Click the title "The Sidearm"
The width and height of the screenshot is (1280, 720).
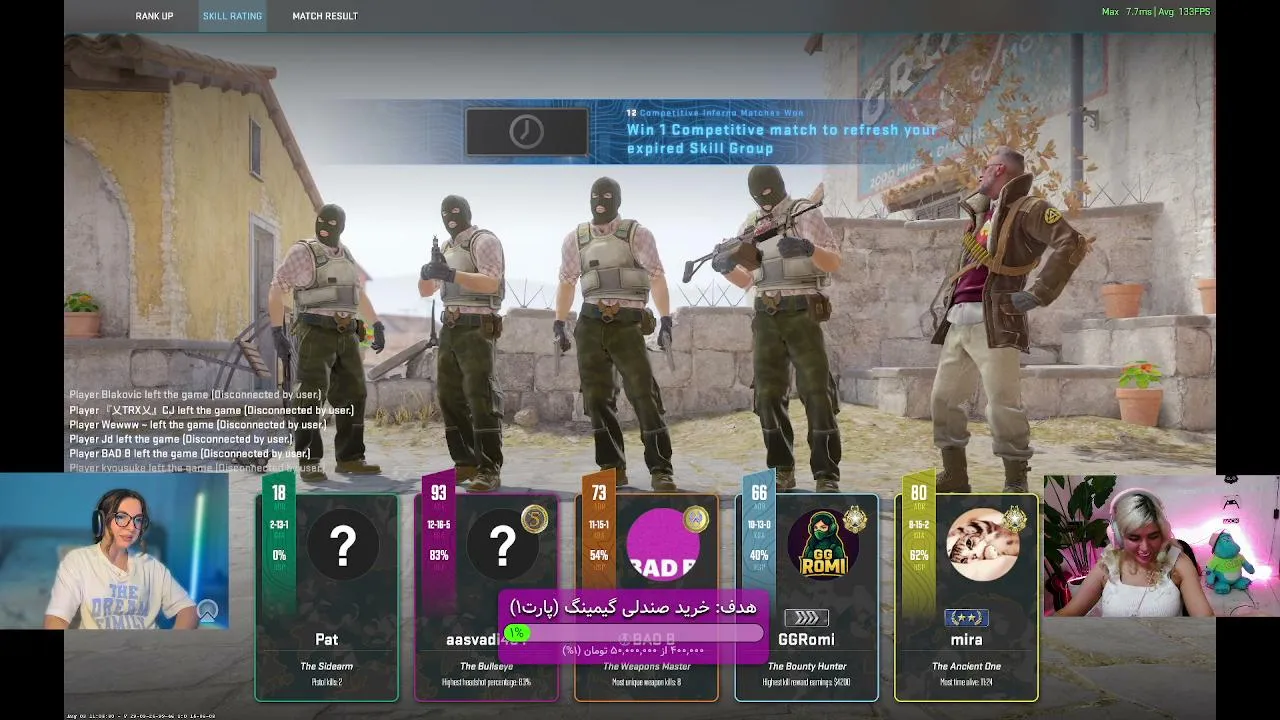point(326,666)
